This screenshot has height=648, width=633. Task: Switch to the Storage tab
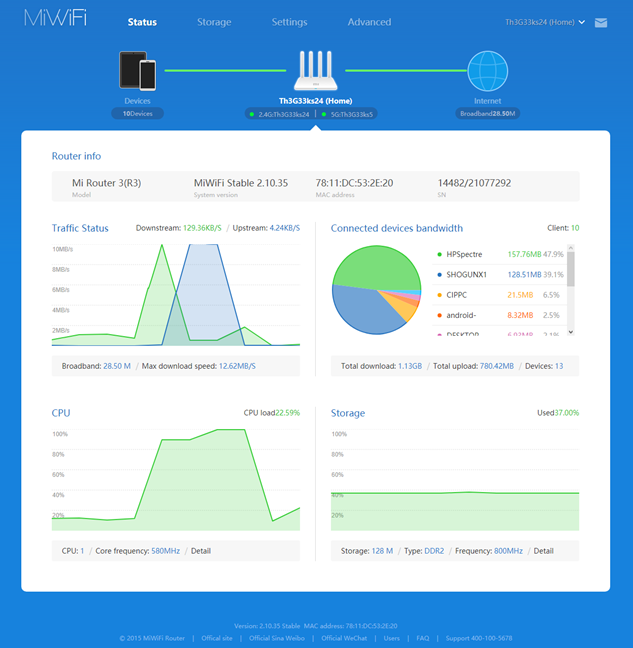pos(214,22)
